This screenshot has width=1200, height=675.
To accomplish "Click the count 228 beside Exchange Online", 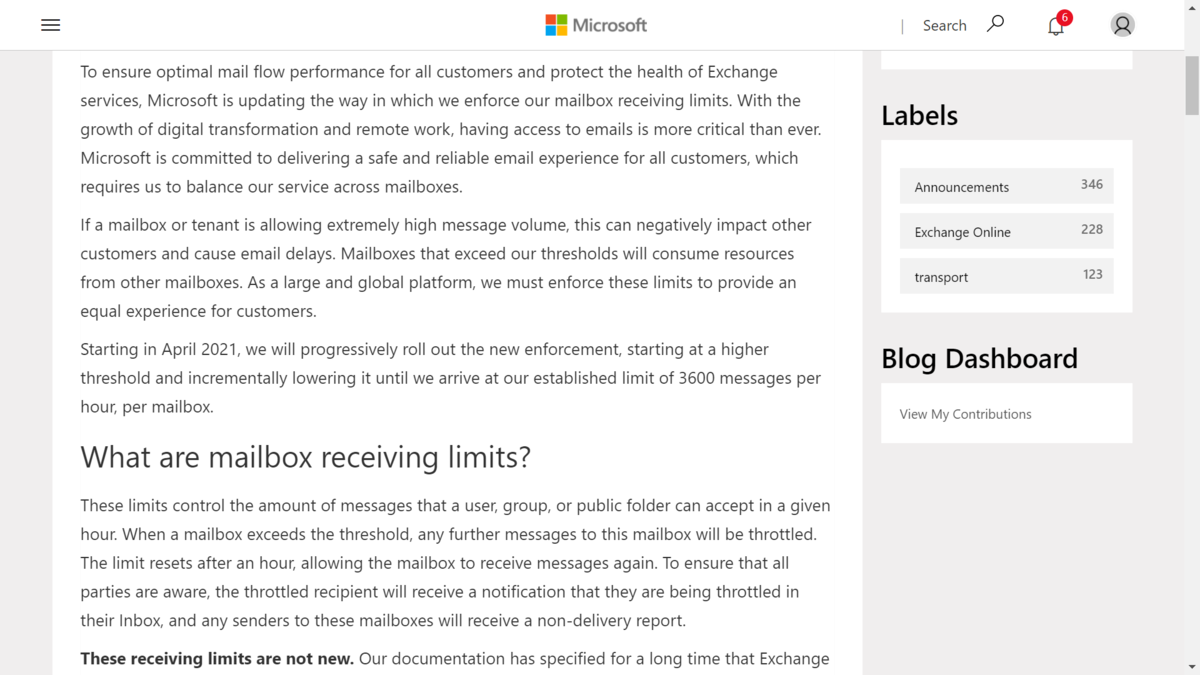I will (1091, 229).
